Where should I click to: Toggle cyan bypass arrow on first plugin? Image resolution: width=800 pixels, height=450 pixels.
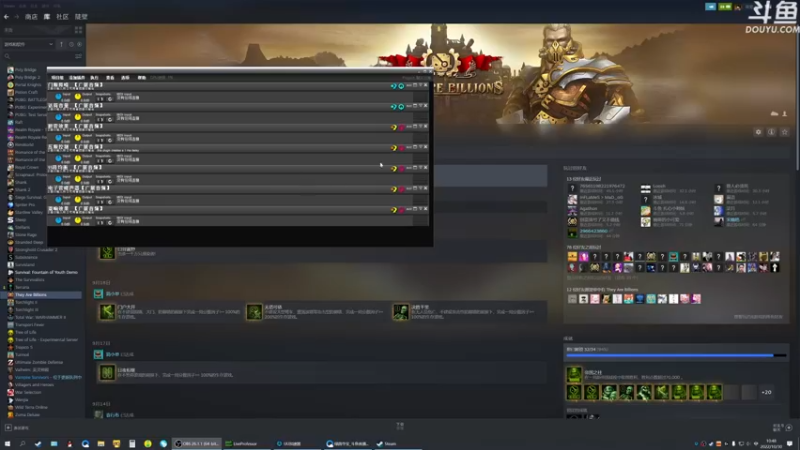(x=393, y=86)
